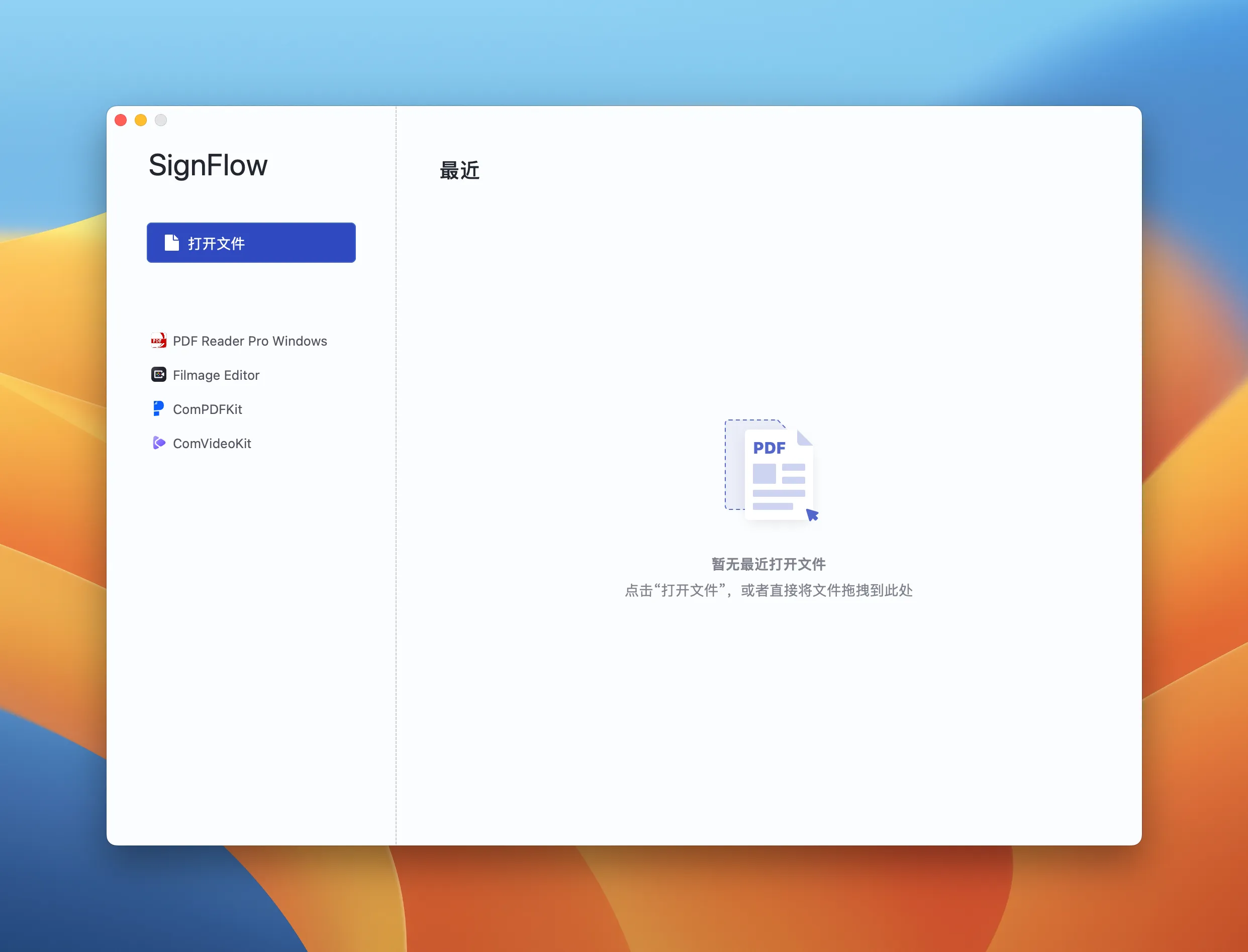The width and height of the screenshot is (1248, 952).
Task: Click the 暂无最近打开文件 message
Action: point(769,564)
